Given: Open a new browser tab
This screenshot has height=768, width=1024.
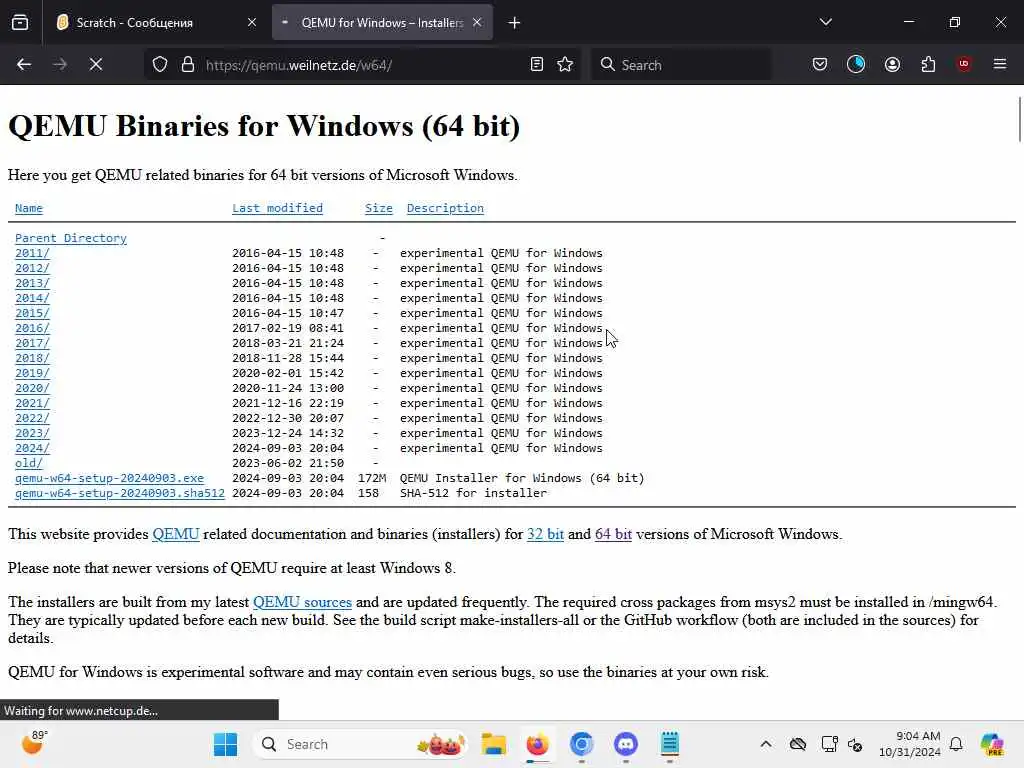Looking at the screenshot, I should point(515,23).
